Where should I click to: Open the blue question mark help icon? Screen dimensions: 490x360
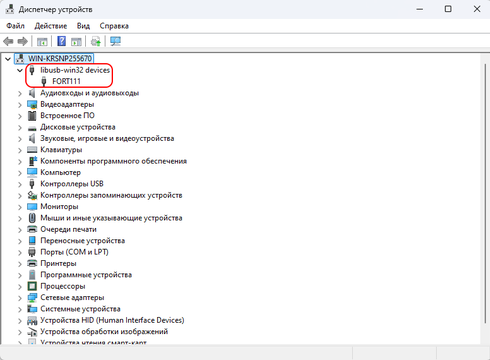[62, 41]
